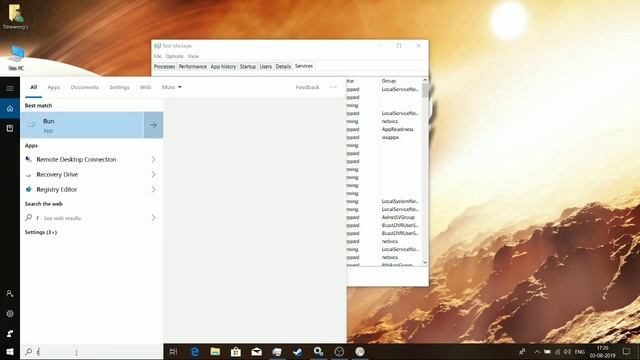Click the network icon in system tray

pyautogui.click(x=558, y=351)
